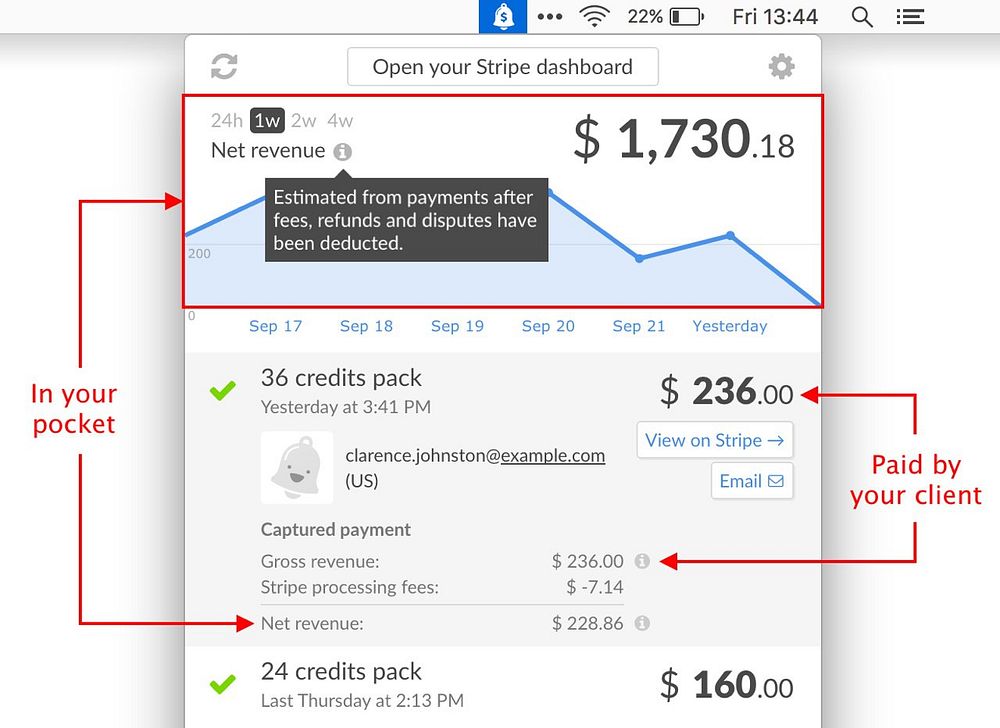Viewport: 1000px width, 728px height.
Task: Click the net revenue tooltip text
Action: [x=406, y=220]
